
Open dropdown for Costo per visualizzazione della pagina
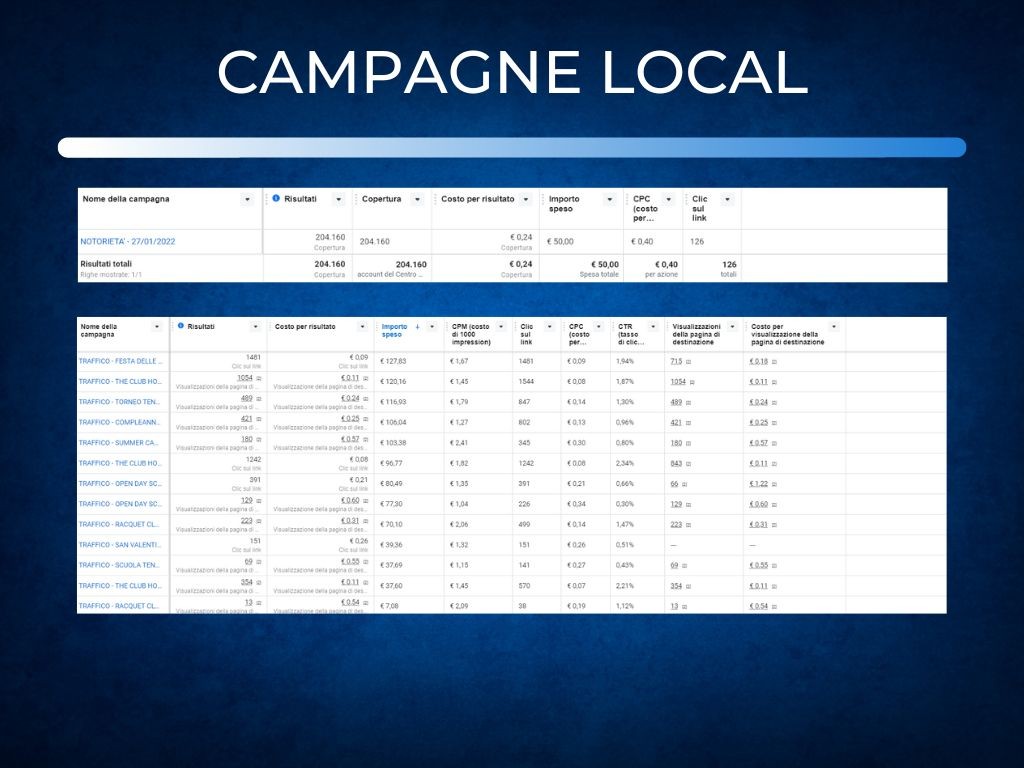coord(833,326)
